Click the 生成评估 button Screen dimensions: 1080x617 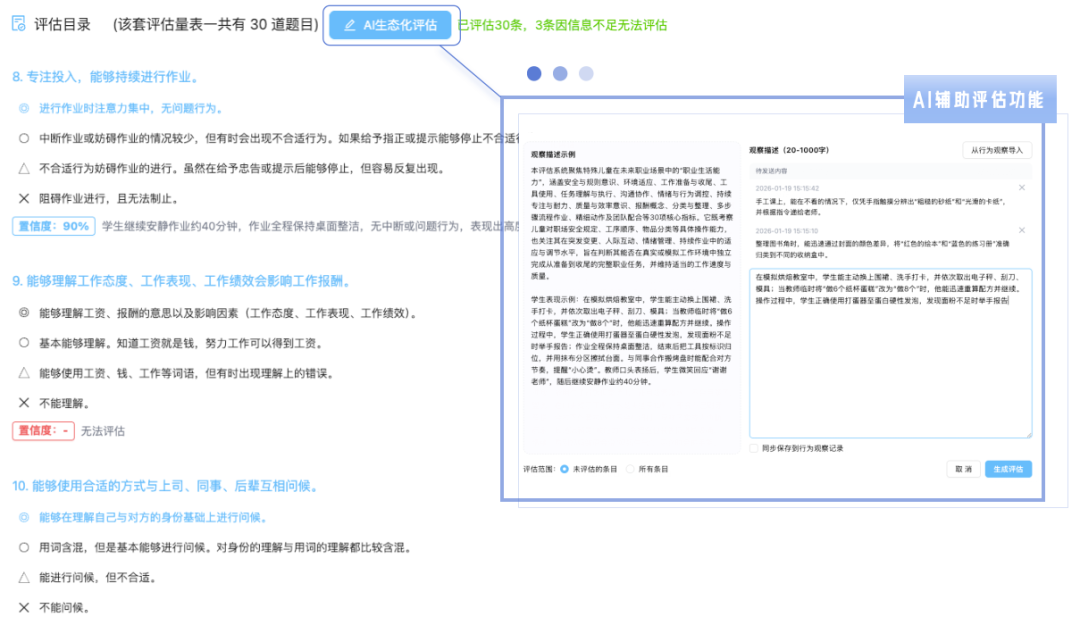(x=1008, y=469)
